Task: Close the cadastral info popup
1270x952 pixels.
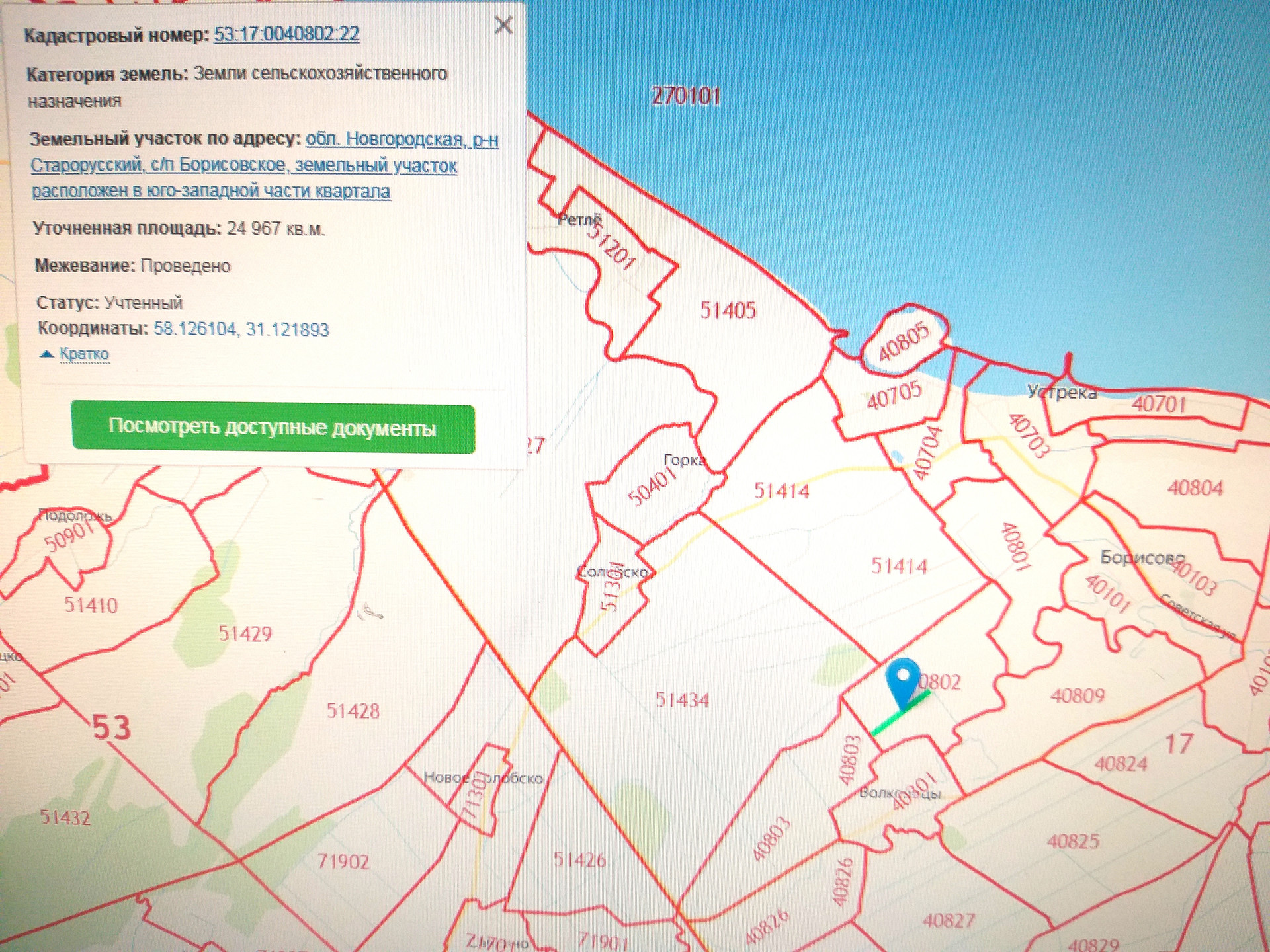Action: click(x=503, y=25)
